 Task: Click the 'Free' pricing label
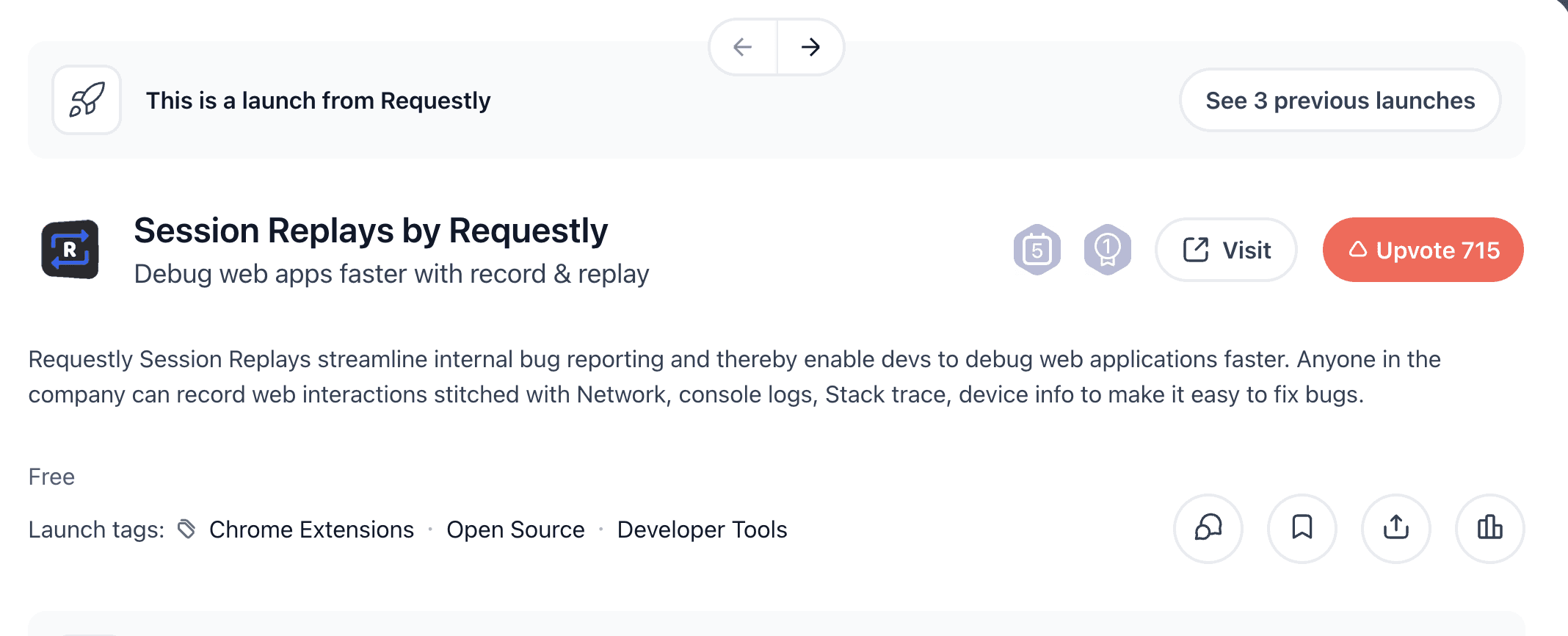[x=51, y=477]
